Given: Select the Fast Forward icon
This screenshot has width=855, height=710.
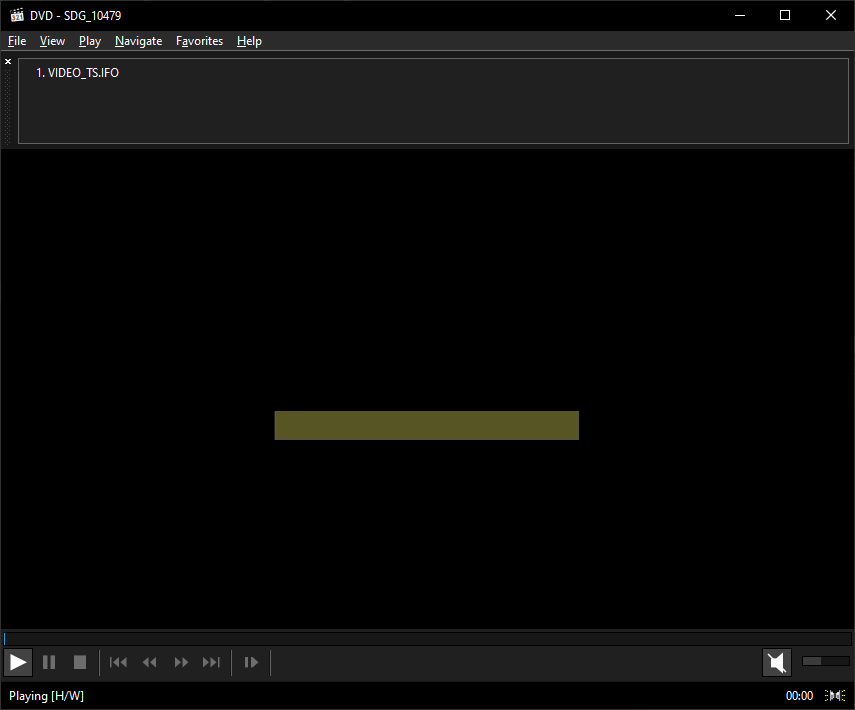Looking at the screenshot, I should (x=181, y=662).
